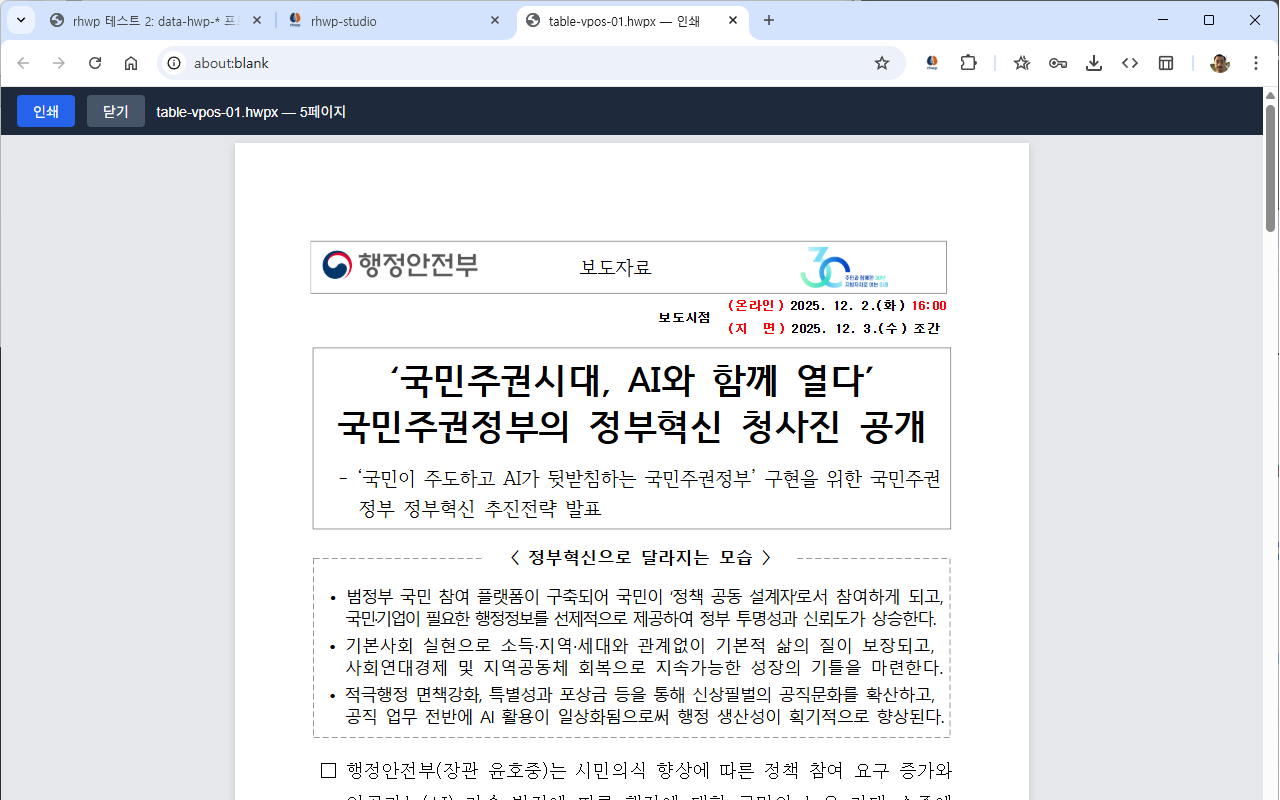Click the 보도자료 heading text
1280x800 pixels.
(616, 268)
